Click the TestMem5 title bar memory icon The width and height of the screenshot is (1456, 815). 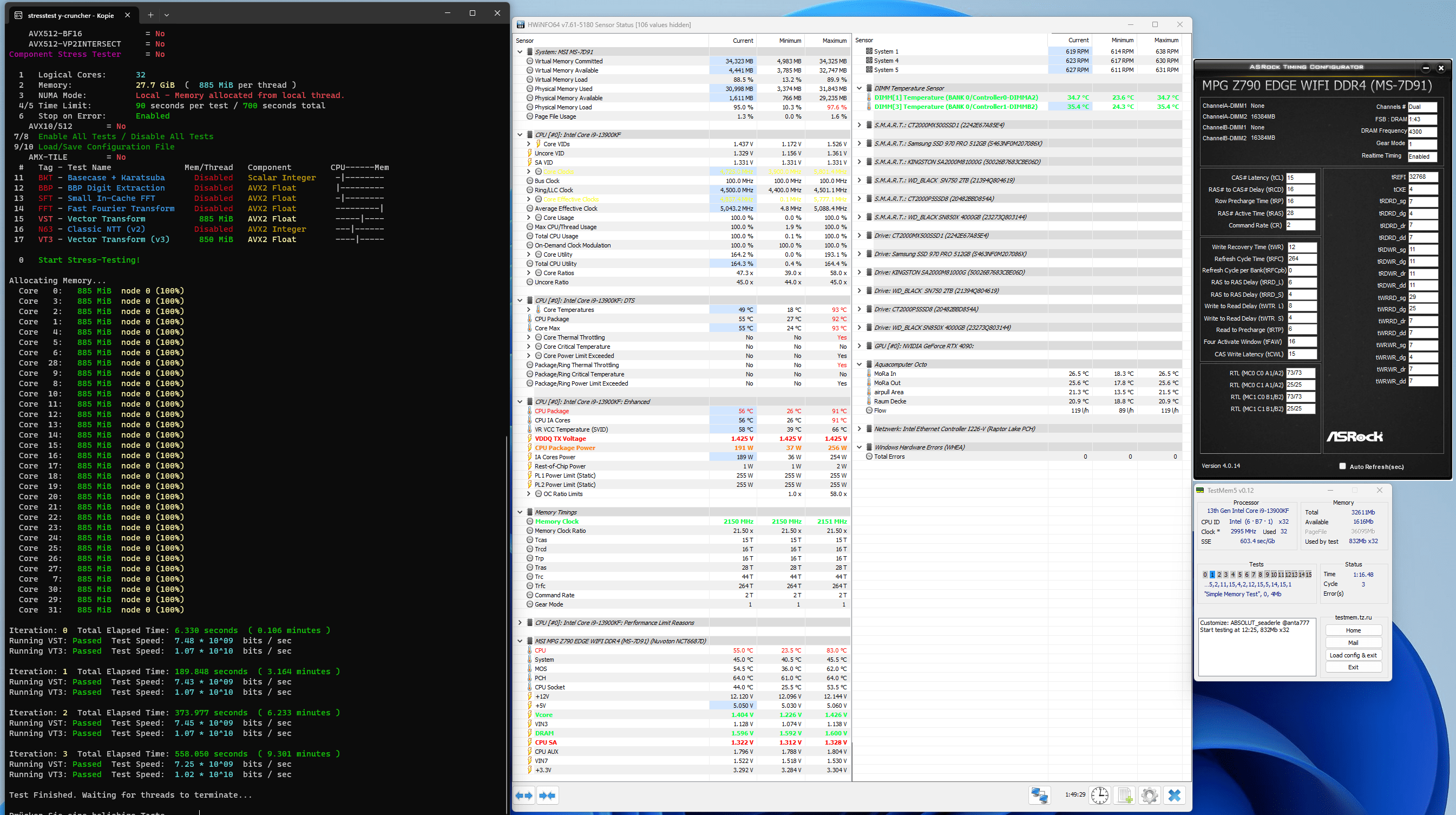1200,491
